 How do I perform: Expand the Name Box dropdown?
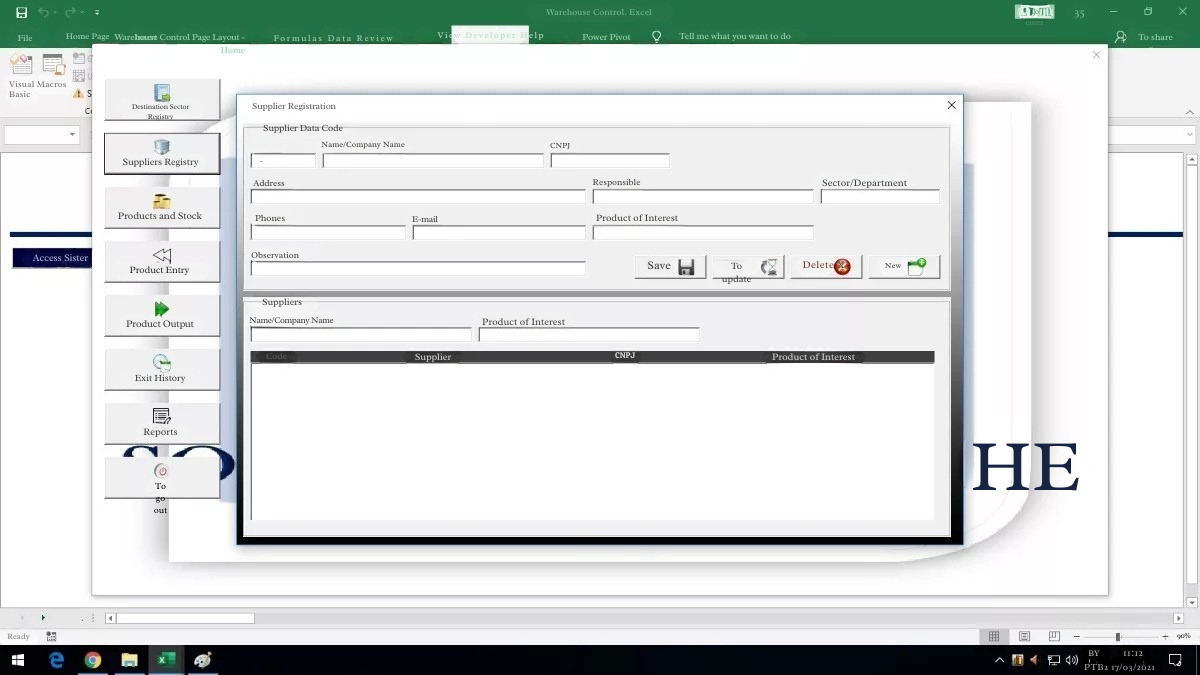pyautogui.click(x=72, y=135)
